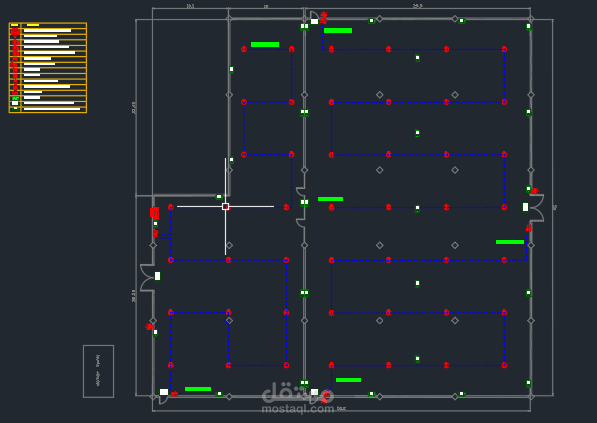This screenshot has height=423, width=597.
Task: Select white panel beside right double door
Action: pyautogui.click(x=525, y=207)
